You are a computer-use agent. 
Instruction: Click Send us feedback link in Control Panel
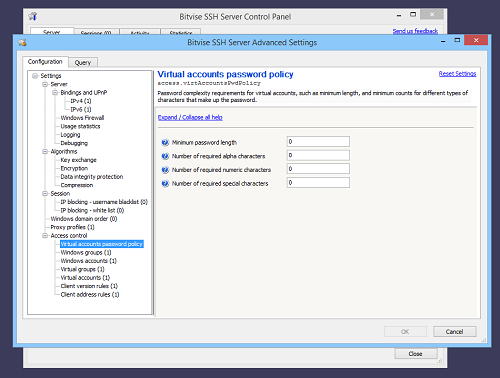point(415,31)
